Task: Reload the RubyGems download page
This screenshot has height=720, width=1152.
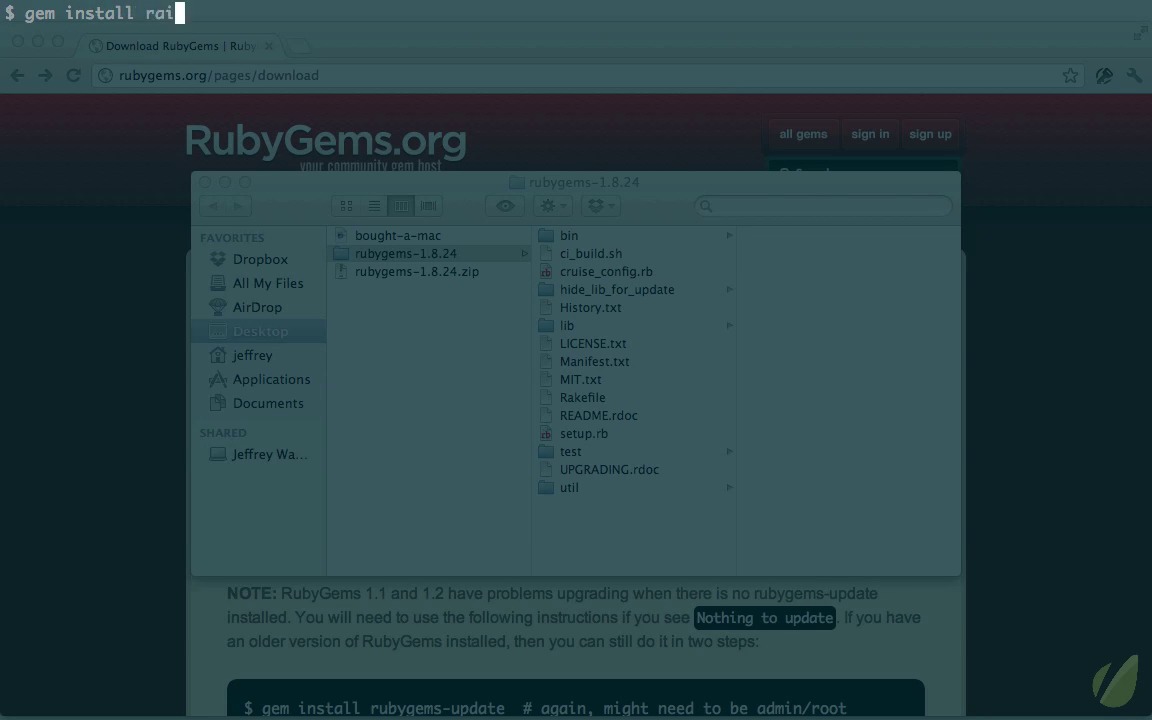Action: pyautogui.click(x=73, y=76)
